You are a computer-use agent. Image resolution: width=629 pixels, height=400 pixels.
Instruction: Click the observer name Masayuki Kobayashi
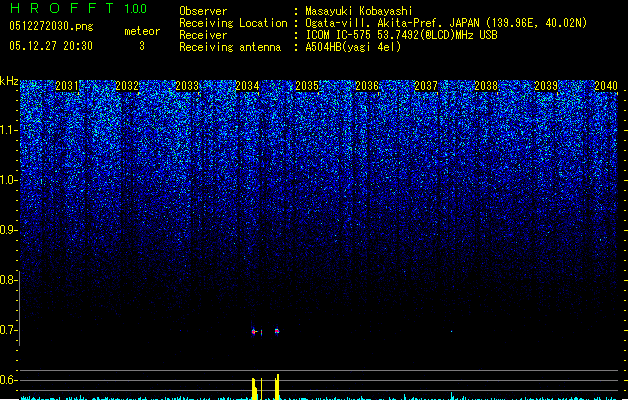click(359, 11)
